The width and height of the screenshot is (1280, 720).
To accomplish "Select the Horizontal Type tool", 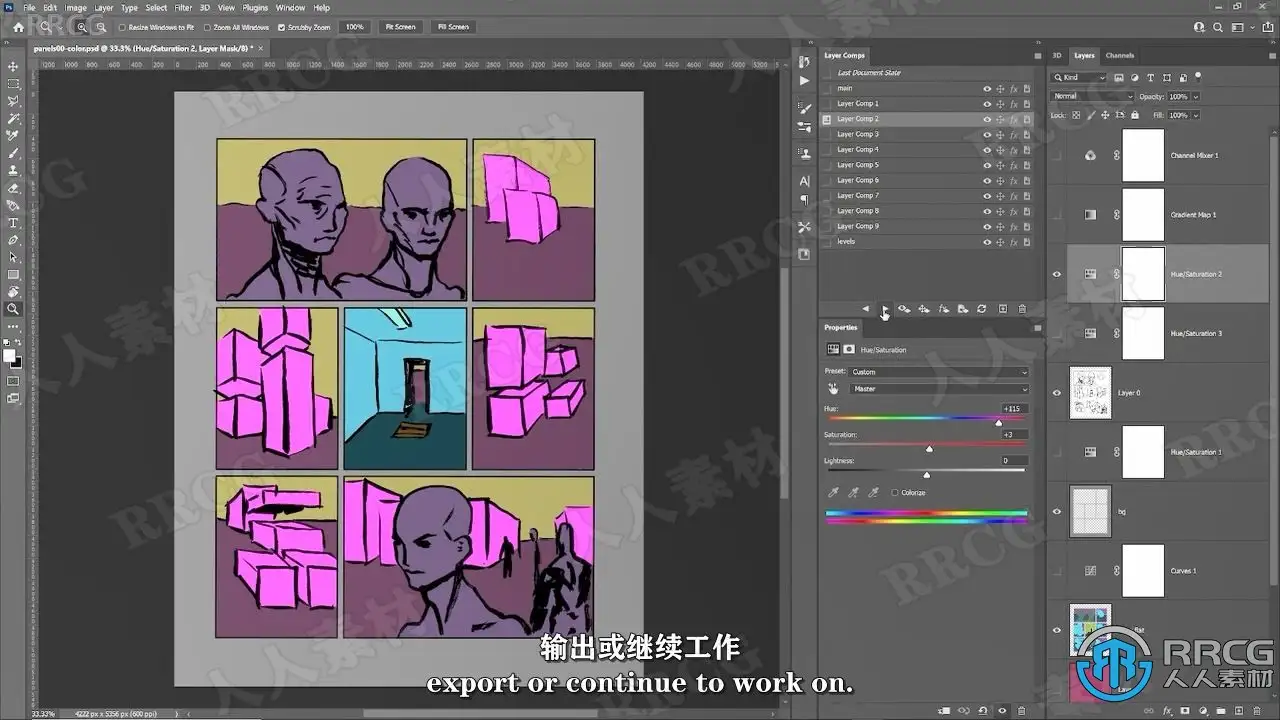I will pyautogui.click(x=13, y=223).
